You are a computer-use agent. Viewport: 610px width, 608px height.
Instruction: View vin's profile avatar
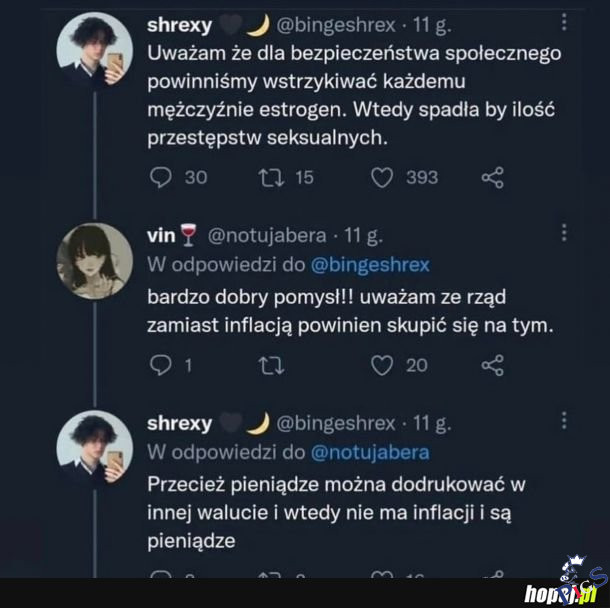pos(95,260)
